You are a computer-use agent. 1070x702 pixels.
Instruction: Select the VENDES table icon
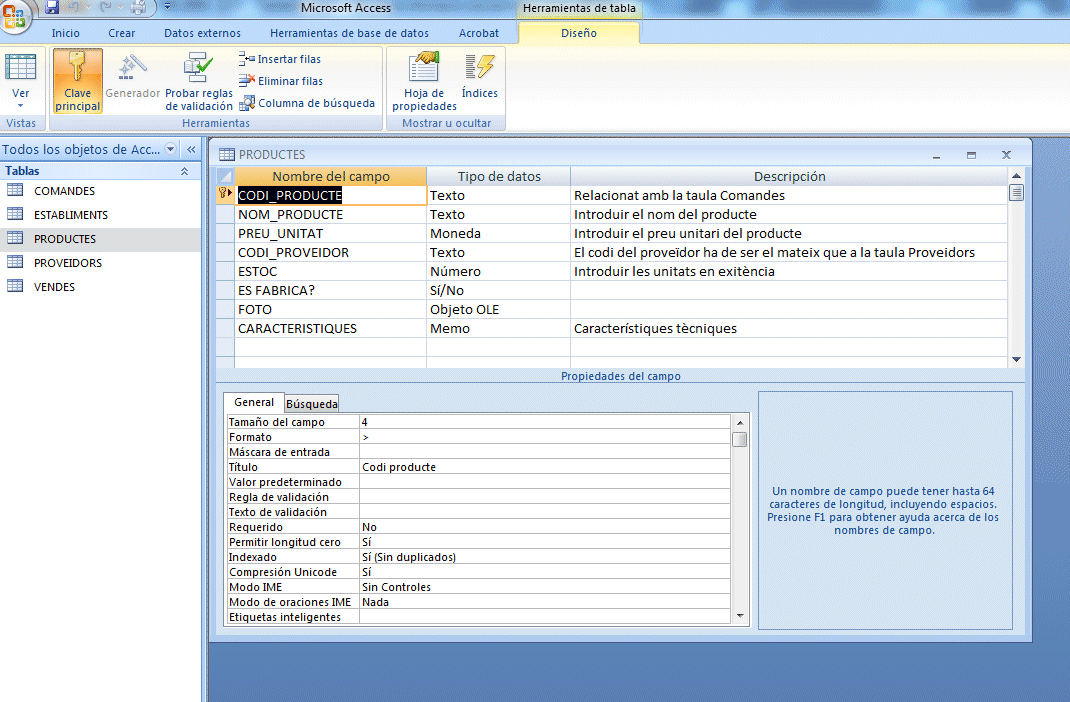(x=15, y=286)
